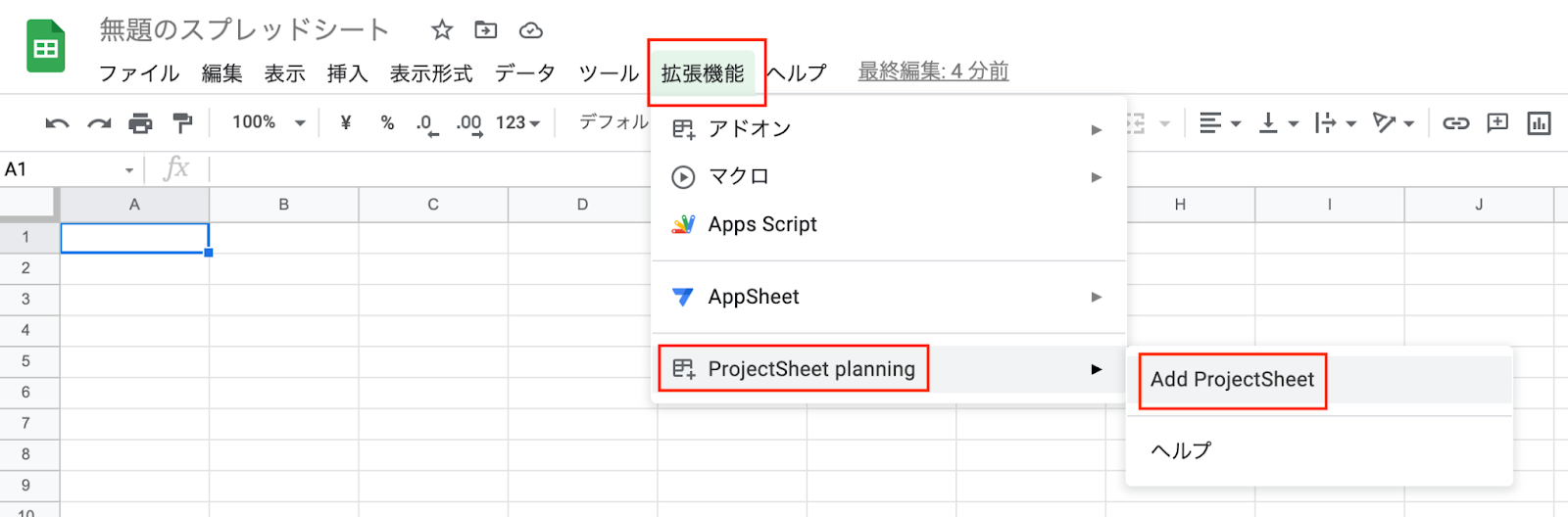Open the 最終編集: 4 分前 link
The image size is (1568, 517).
[933, 71]
